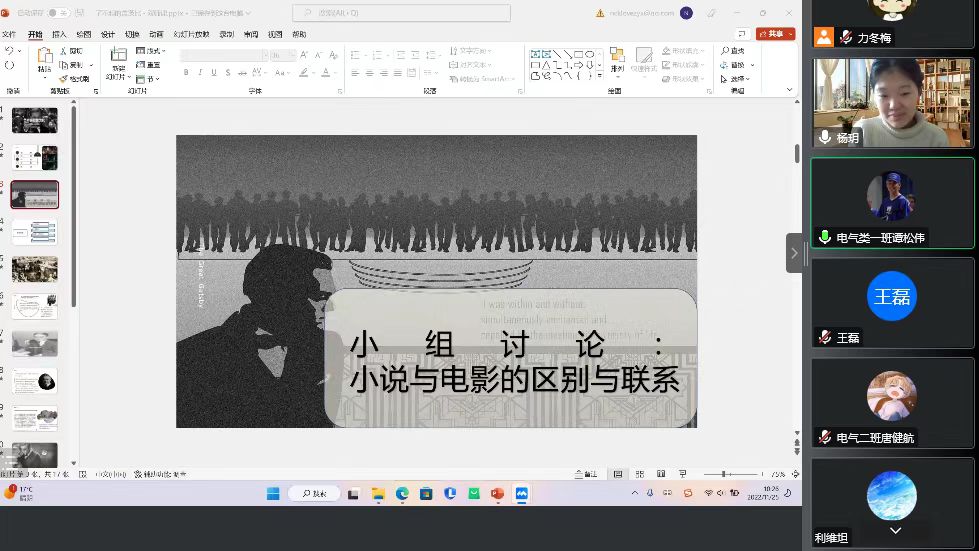Select the Right Arrow shape in gallery
Screen dimensions: 979x551
578,65
